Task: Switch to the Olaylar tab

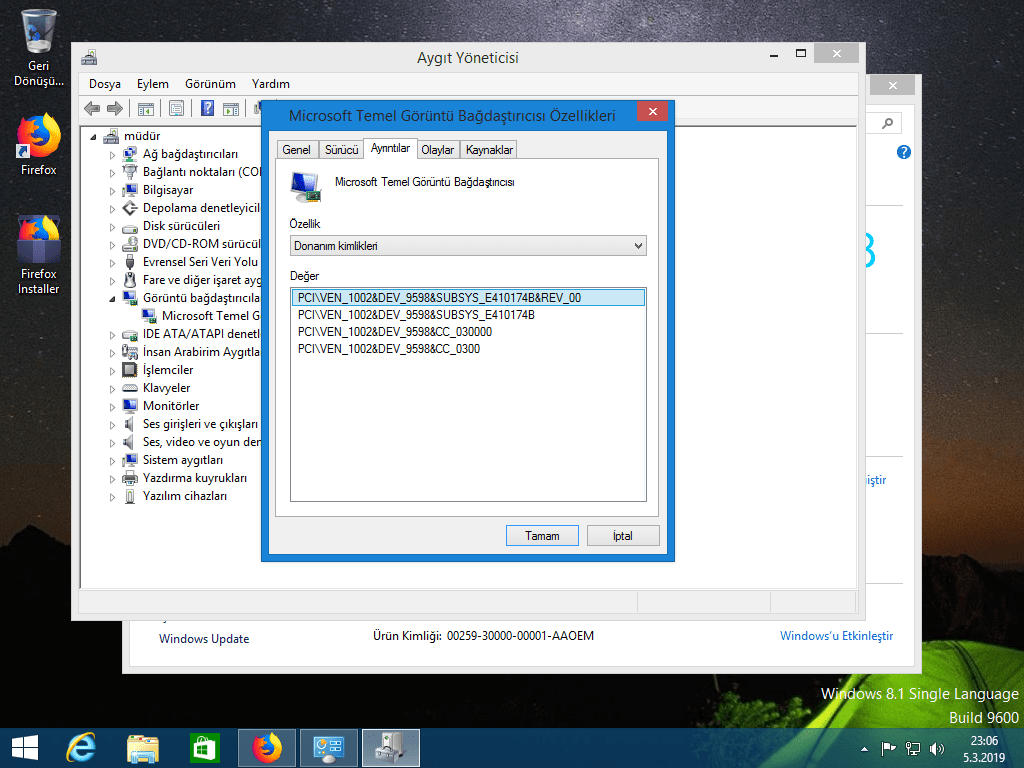Action: 438,150
